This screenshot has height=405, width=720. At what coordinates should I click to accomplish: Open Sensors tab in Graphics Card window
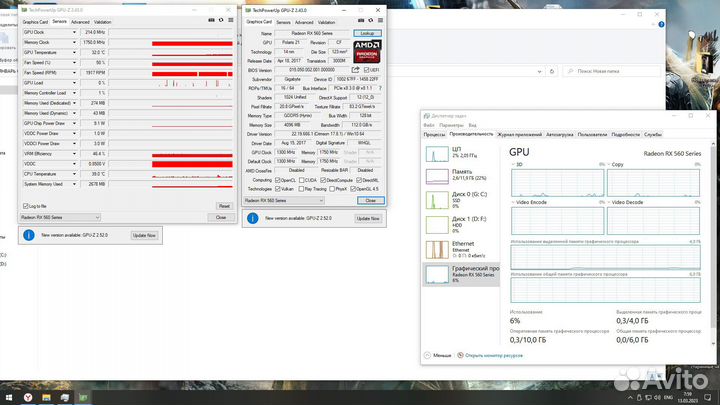pyautogui.click(x=283, y=22)
